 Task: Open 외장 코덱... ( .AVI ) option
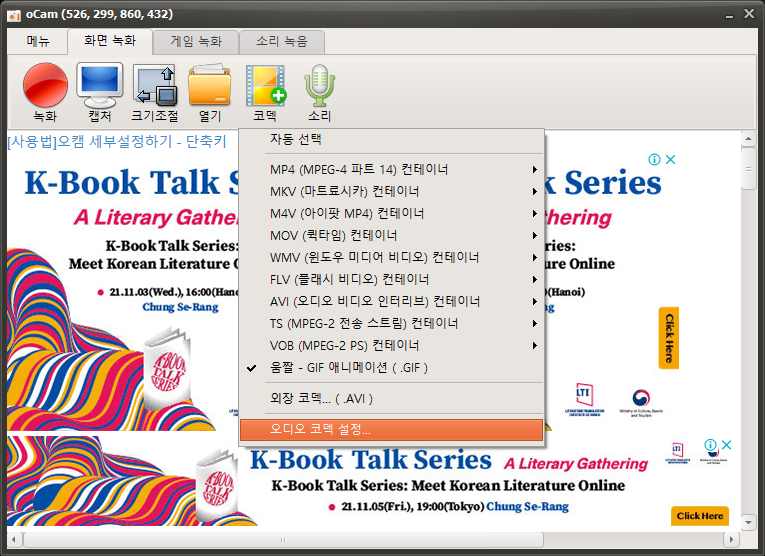pyautogui.click(x=391, y=398)
